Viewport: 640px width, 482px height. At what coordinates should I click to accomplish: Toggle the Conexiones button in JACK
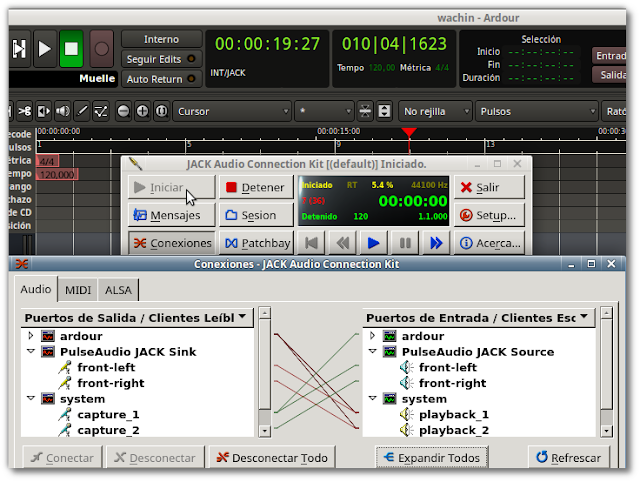(x=171, y=243)
